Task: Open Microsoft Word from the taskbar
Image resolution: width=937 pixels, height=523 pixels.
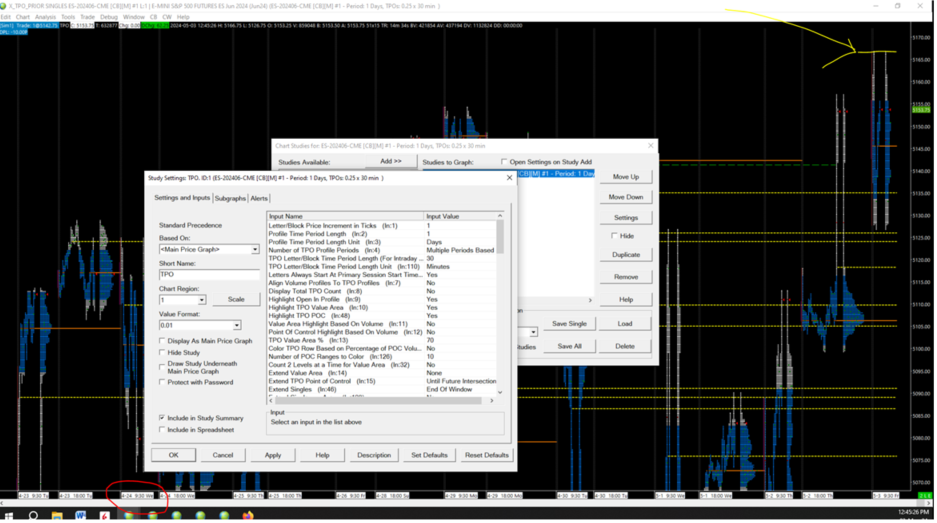Action: click(81, 516)
